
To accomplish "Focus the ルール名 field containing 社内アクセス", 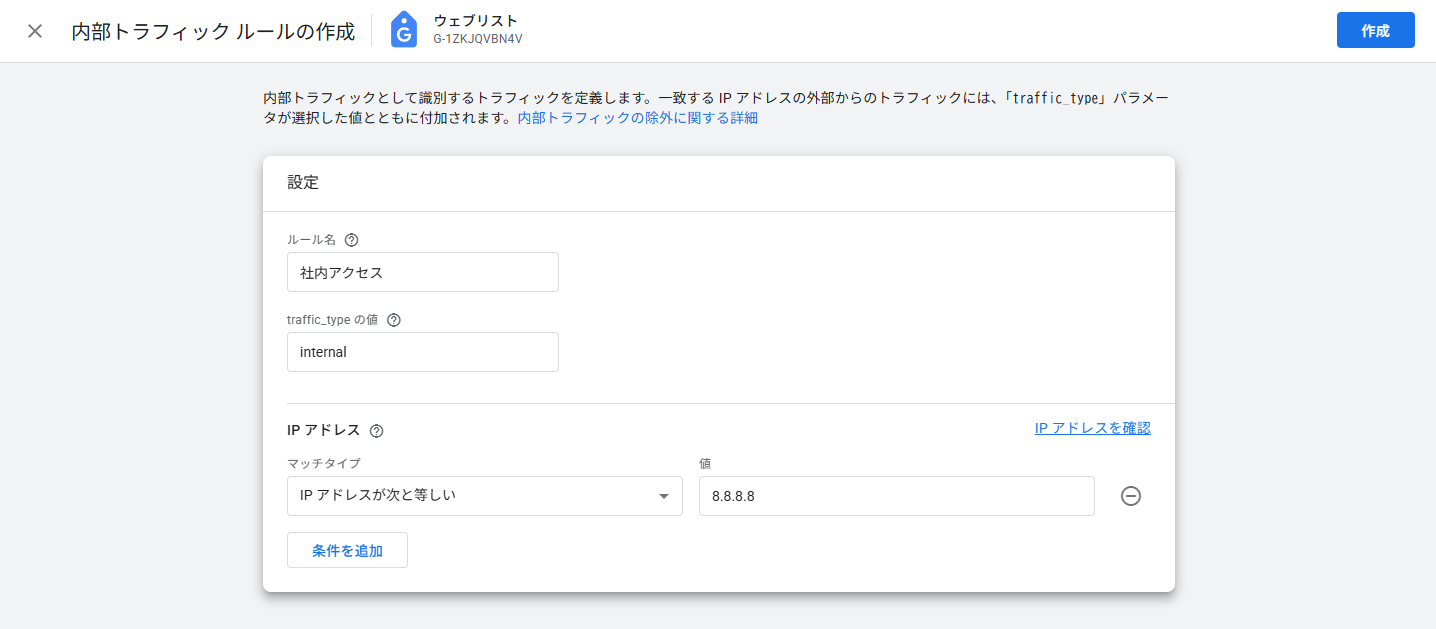I will tap(422, 272).
